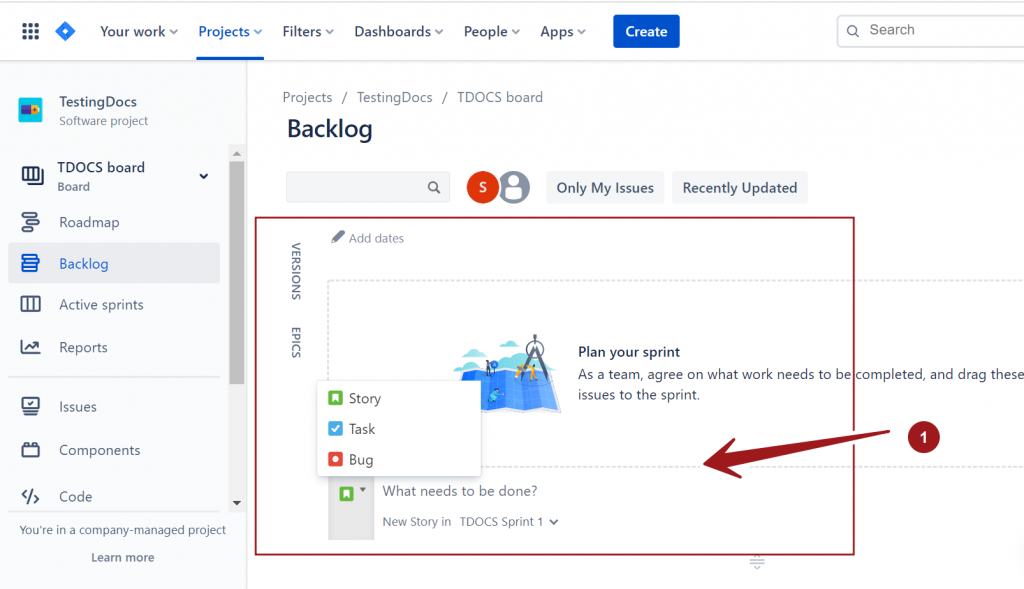Open the Code section in the sidebar
The image size is (1024, 589).
pos(77,496)
